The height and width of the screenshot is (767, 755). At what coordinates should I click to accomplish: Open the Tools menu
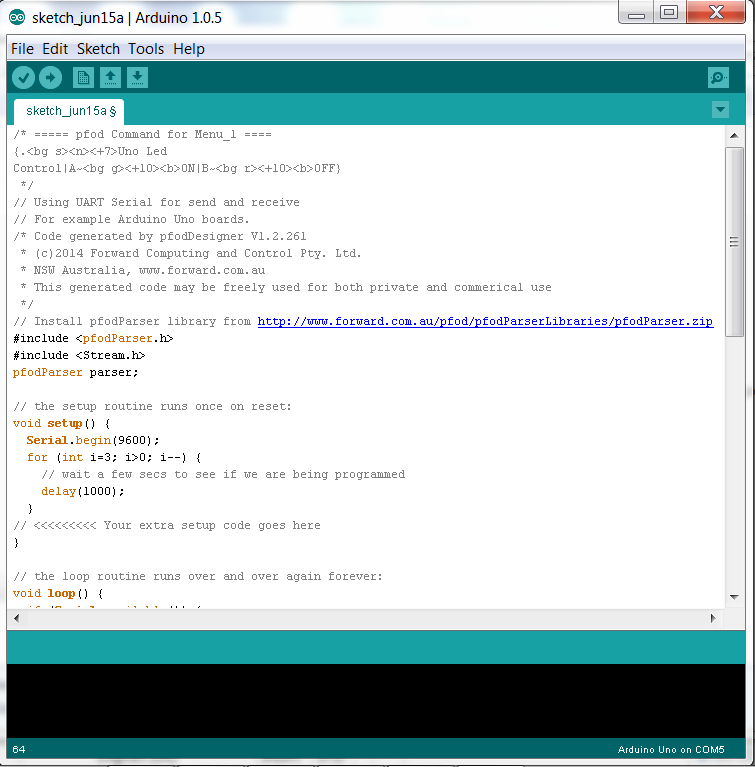point(146,49)
